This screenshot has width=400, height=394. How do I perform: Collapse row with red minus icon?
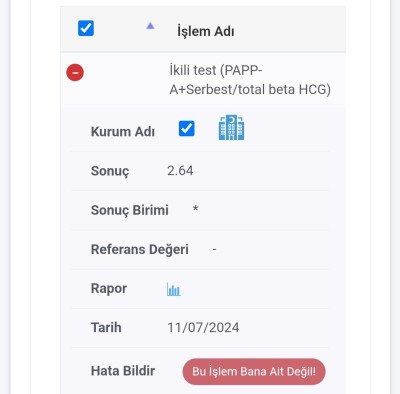tap(75, 72)
